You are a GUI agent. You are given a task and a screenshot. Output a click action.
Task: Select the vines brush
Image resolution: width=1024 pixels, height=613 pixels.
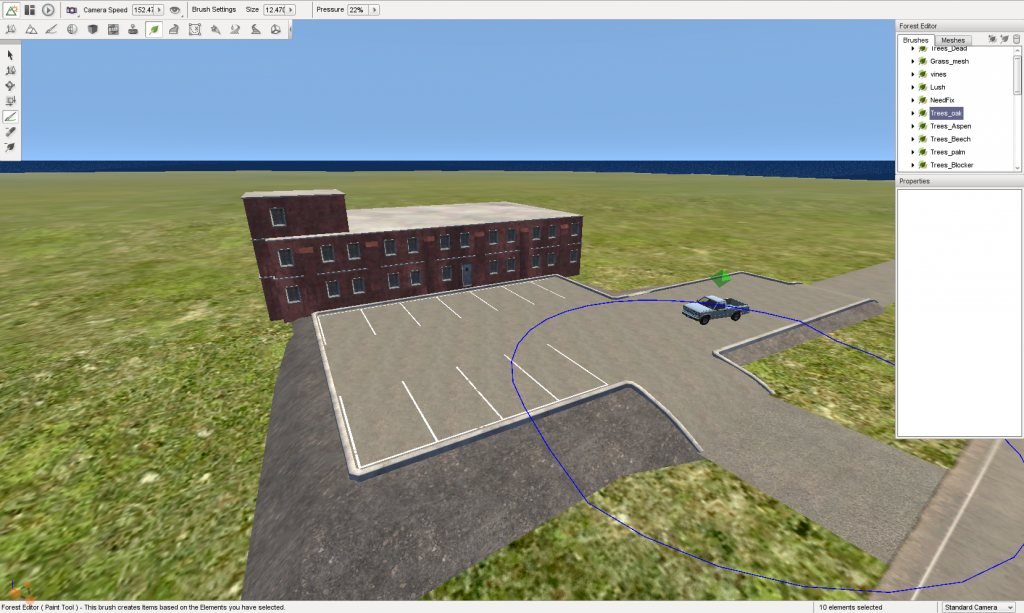938,74
